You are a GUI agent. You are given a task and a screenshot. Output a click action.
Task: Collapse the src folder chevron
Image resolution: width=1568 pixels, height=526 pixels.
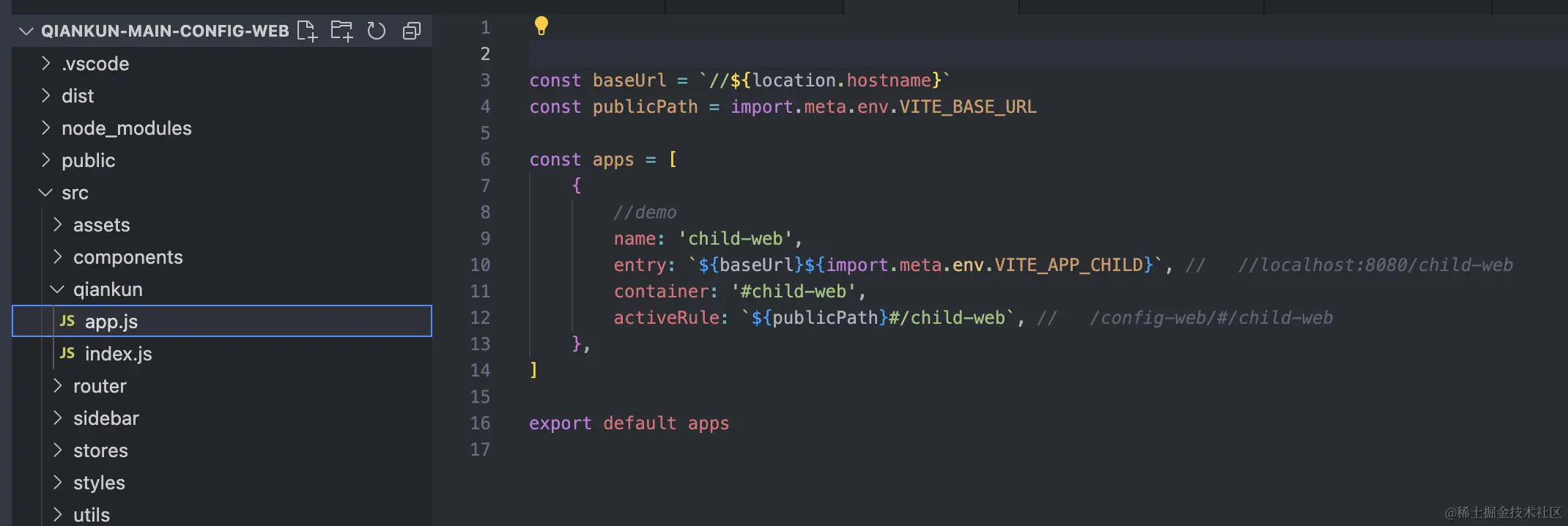coord(45,192)
